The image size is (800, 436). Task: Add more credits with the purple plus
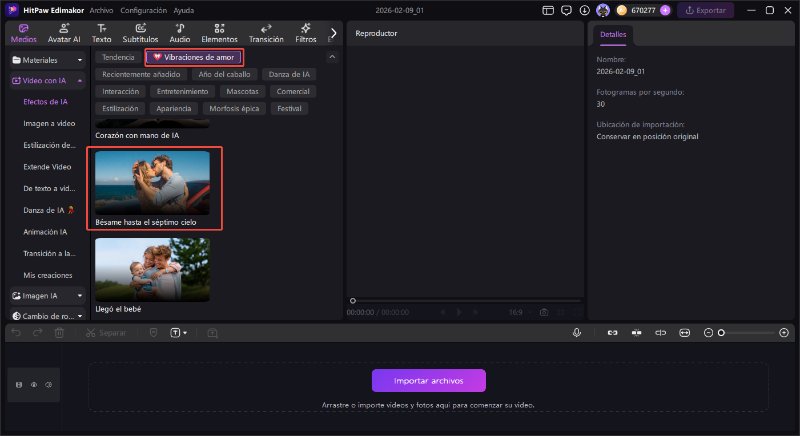tap(665, 10)
